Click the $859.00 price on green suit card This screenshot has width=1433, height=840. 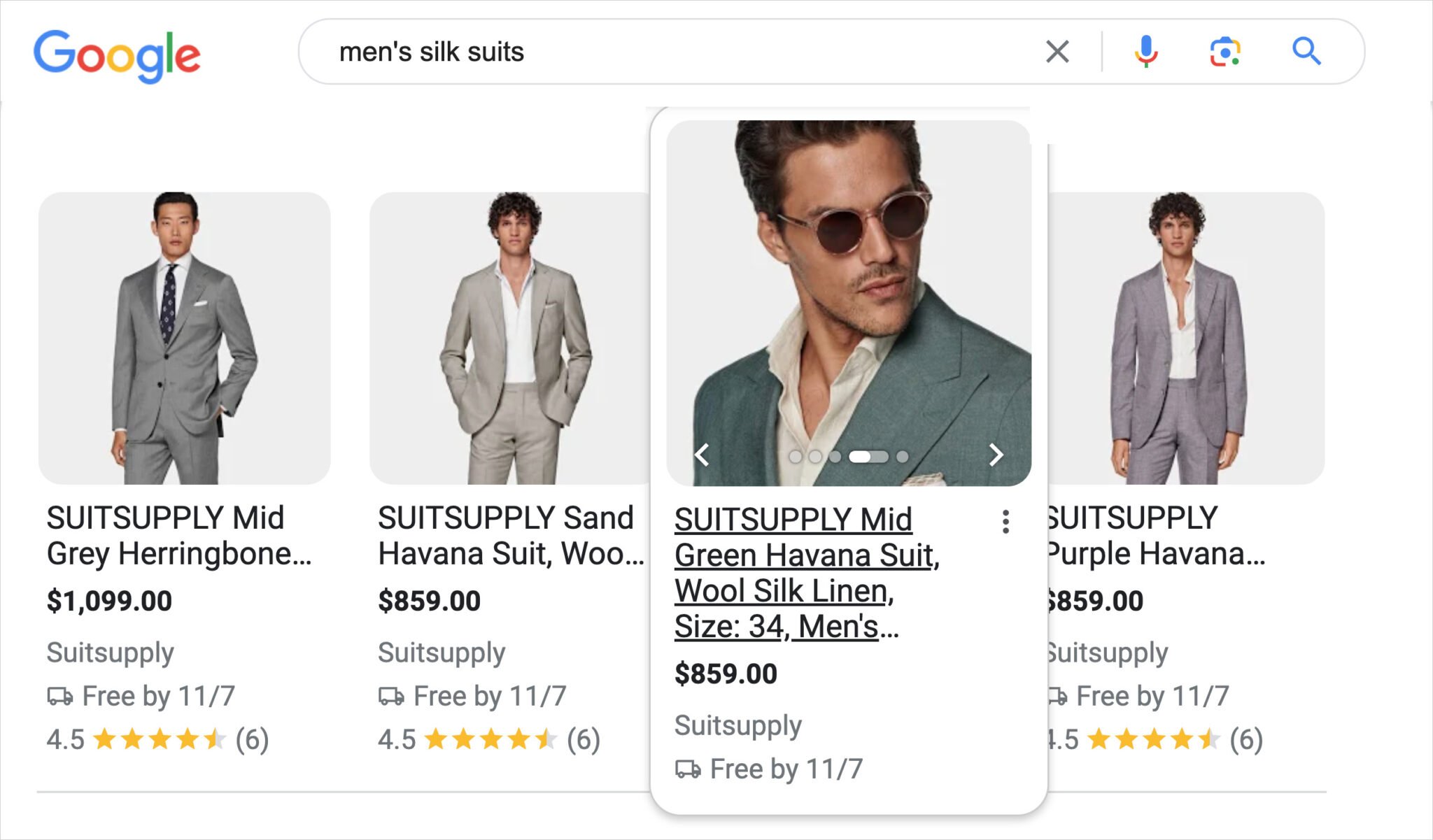pyautogui.click(x=726, y=674)
